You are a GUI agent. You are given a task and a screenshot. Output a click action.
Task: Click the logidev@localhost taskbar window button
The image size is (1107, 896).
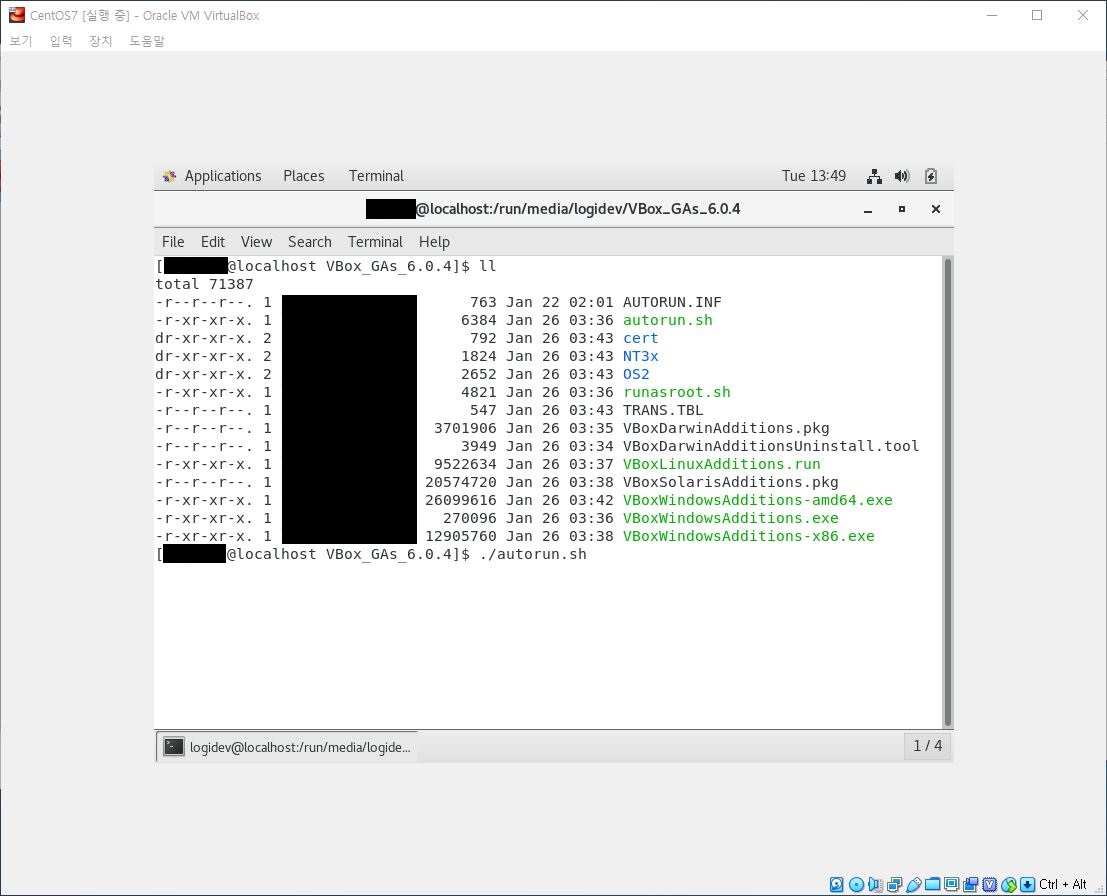tap(287, 746)
